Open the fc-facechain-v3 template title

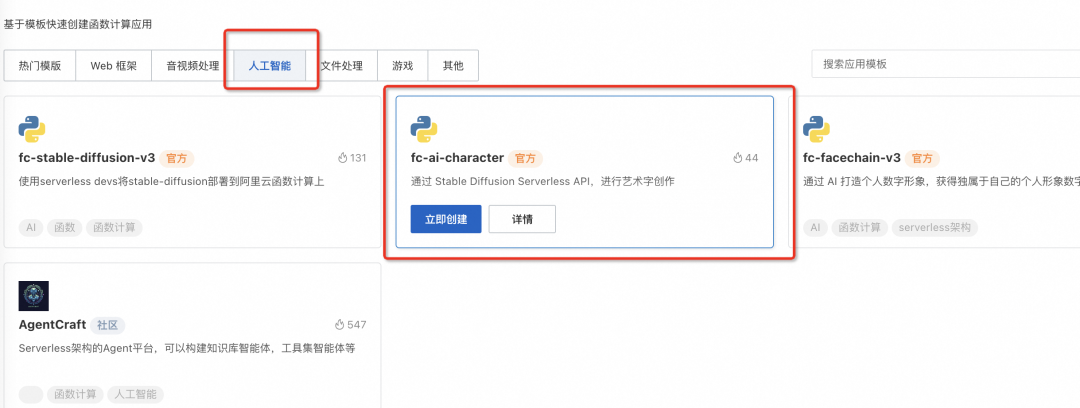(852, 158)
